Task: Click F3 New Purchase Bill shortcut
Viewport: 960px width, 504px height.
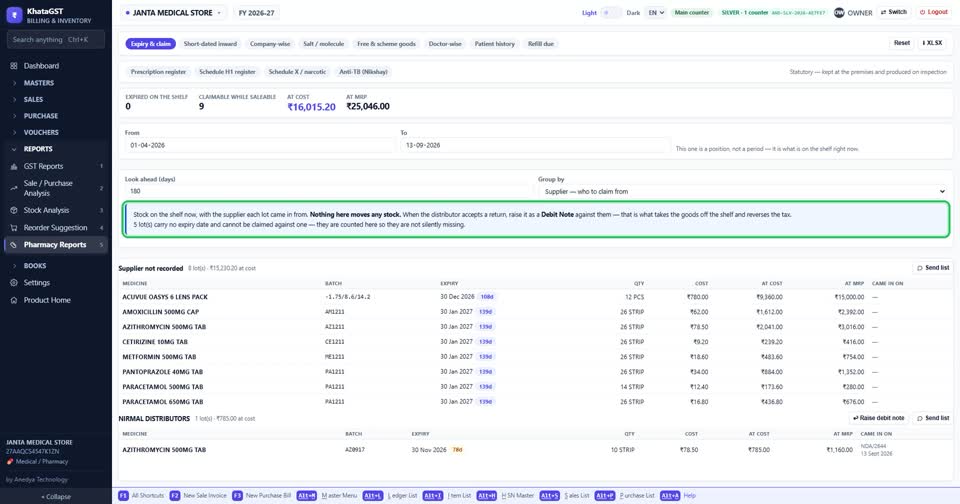Action: (x=262, y=495)
